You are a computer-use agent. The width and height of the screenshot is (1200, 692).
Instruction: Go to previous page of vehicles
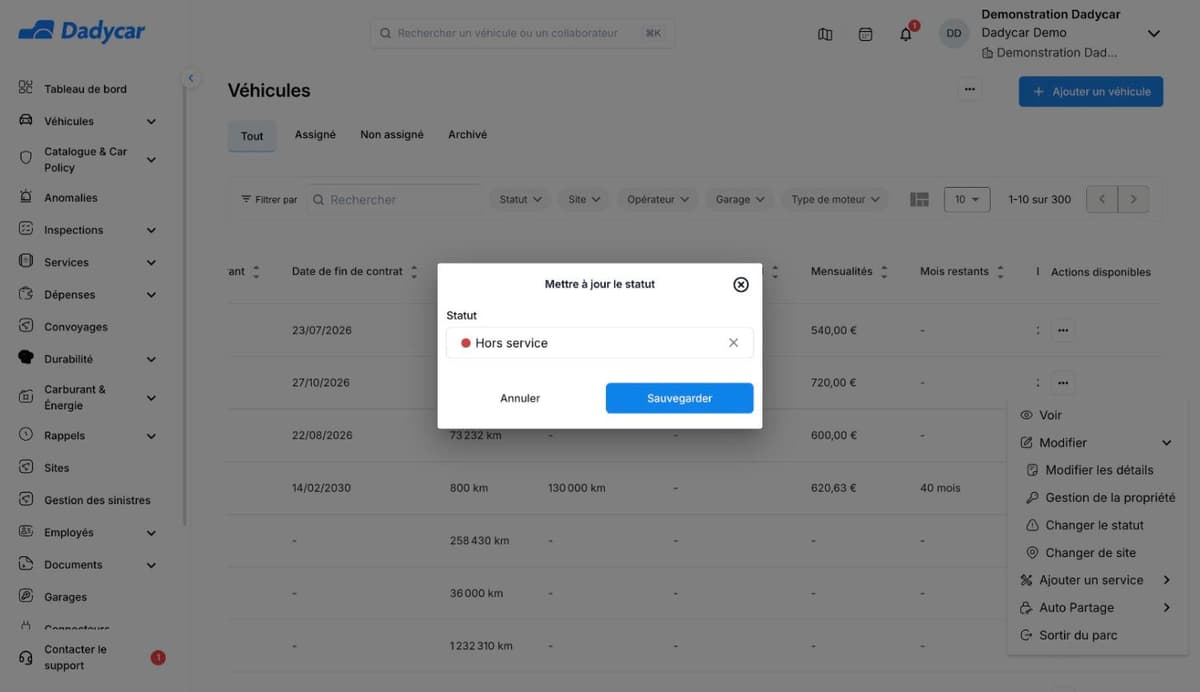(1102, 199)
